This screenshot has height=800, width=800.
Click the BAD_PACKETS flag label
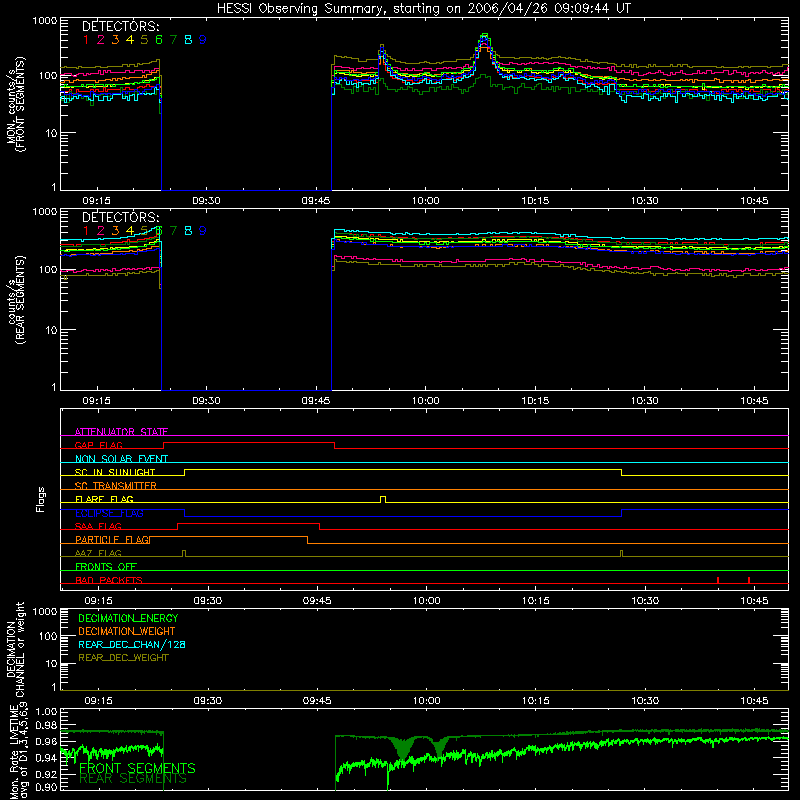(x=109, y=580)
